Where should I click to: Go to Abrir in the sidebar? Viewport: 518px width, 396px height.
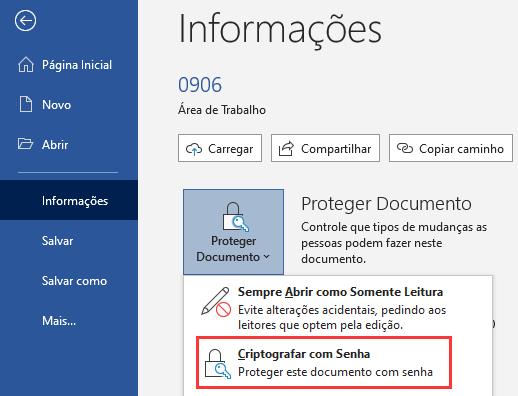click(69, 144)
